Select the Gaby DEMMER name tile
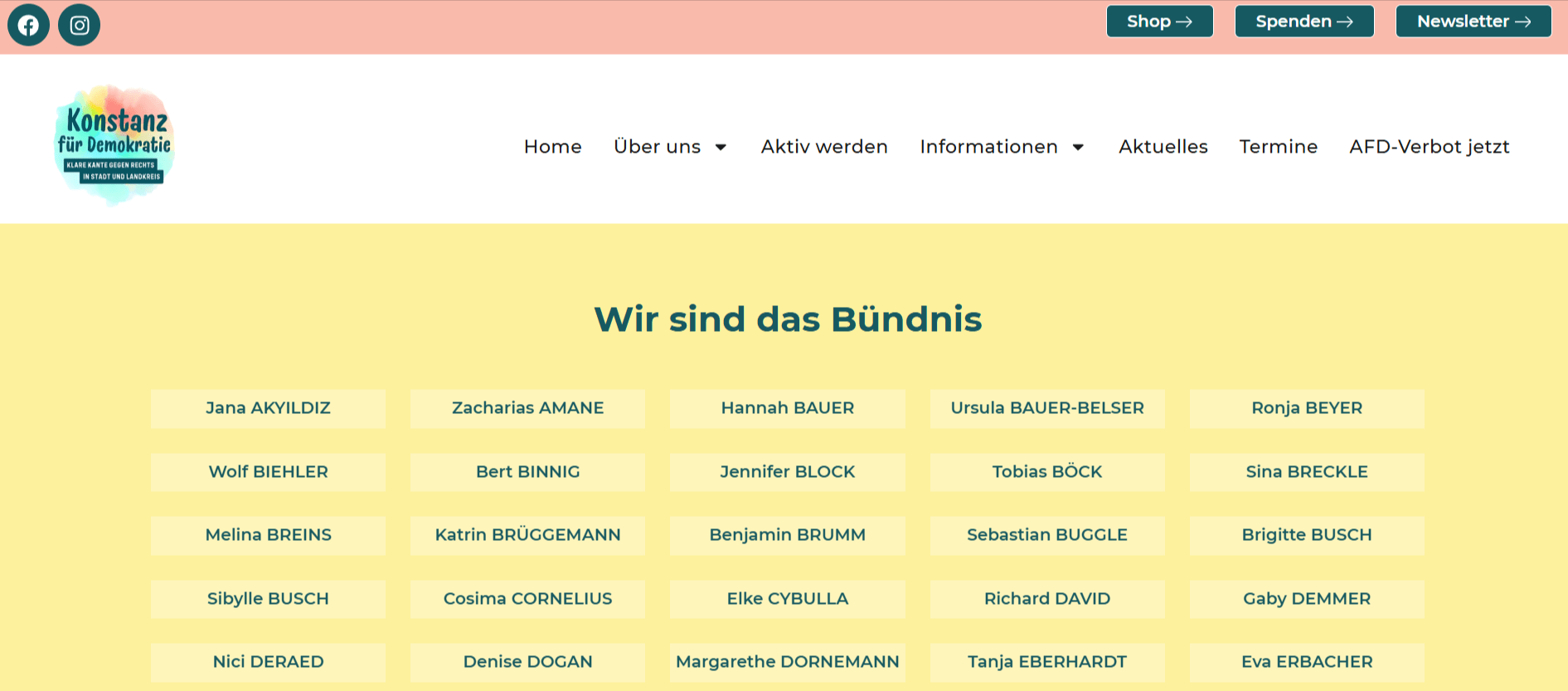Screen dimensions: 1568x691 coord(1306,599)
